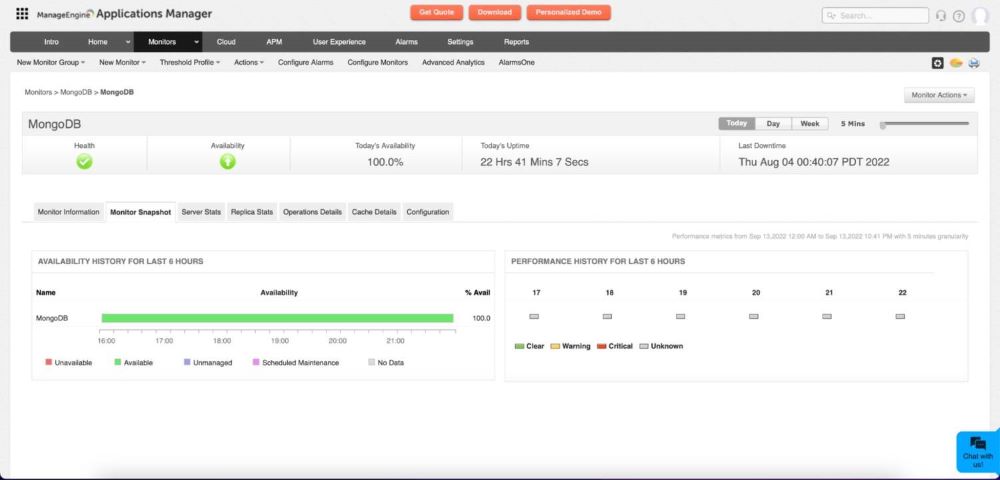Viewport: 1000px width, 480px height.
Task: Open Configure Alarms
Action: (305, 62)
